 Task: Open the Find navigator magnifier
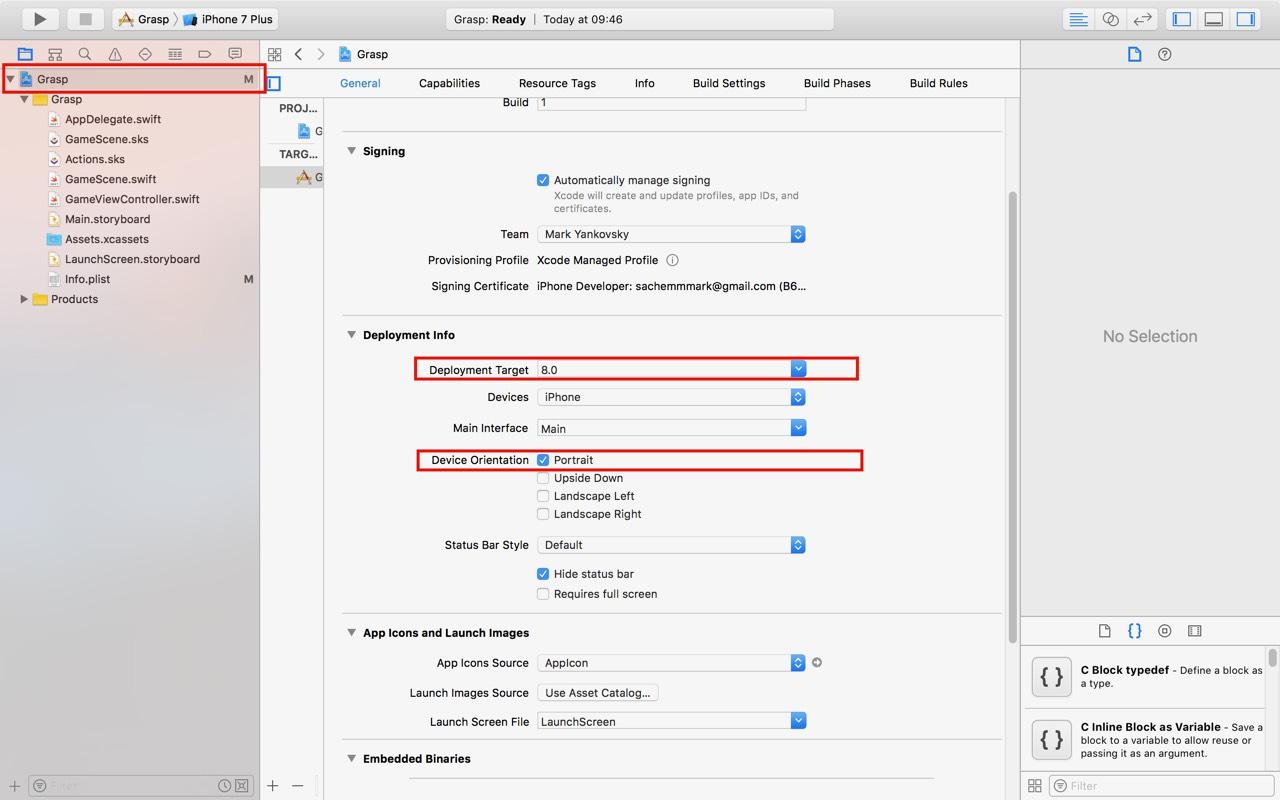pyautogui.click(x=85, y=54)
